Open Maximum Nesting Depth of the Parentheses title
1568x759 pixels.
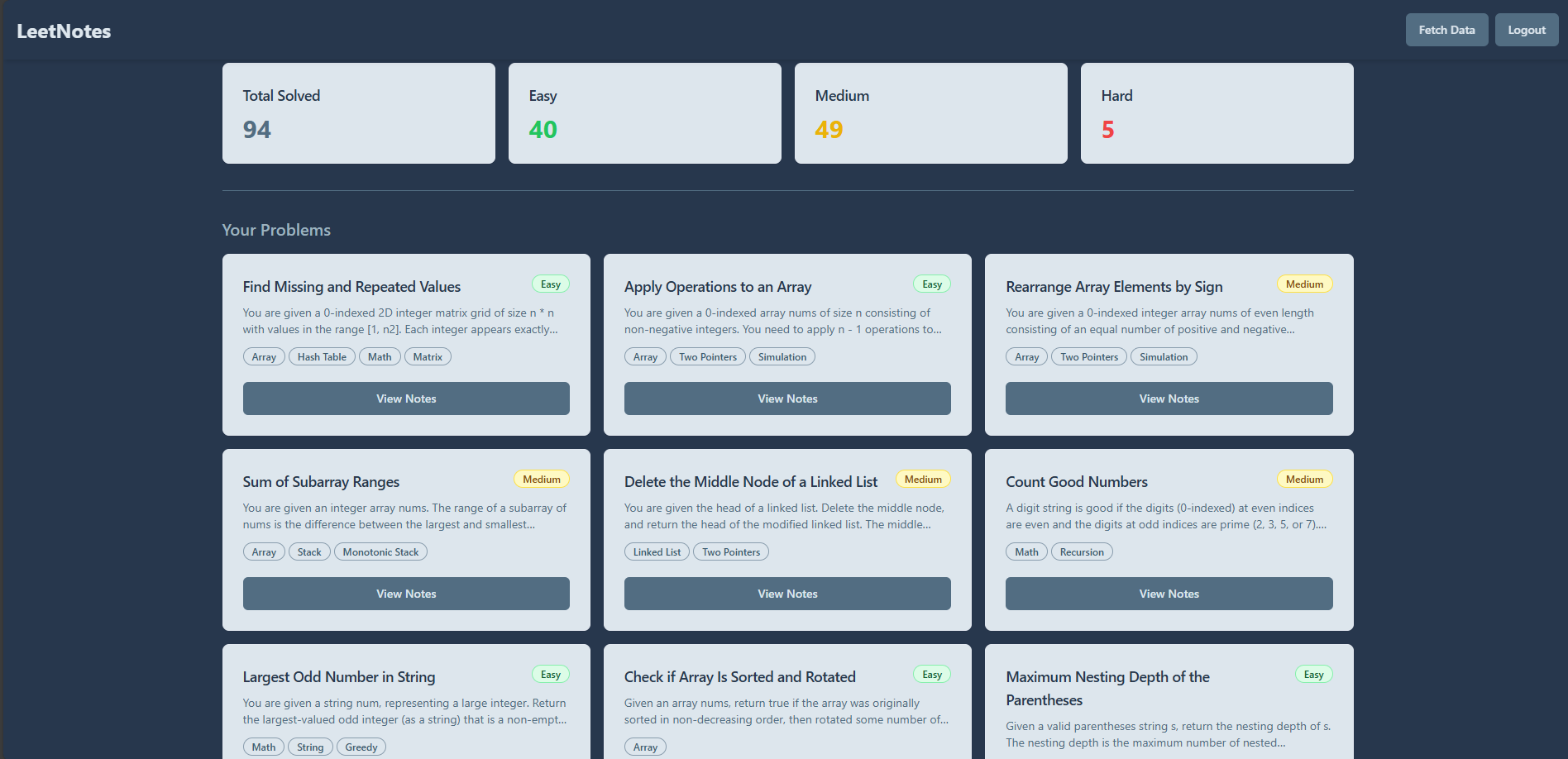pos(1107,689)
